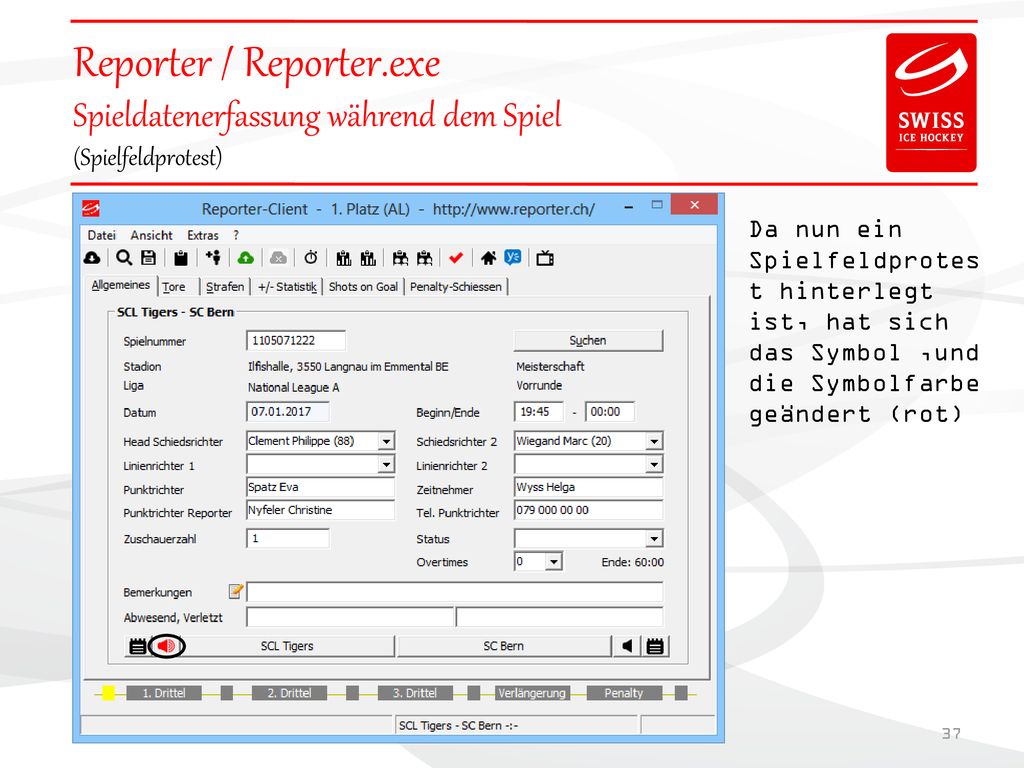This screenshot has height=768, width=1024.
Task: Click the TV toolbar icon
Action: coord(545,259)
